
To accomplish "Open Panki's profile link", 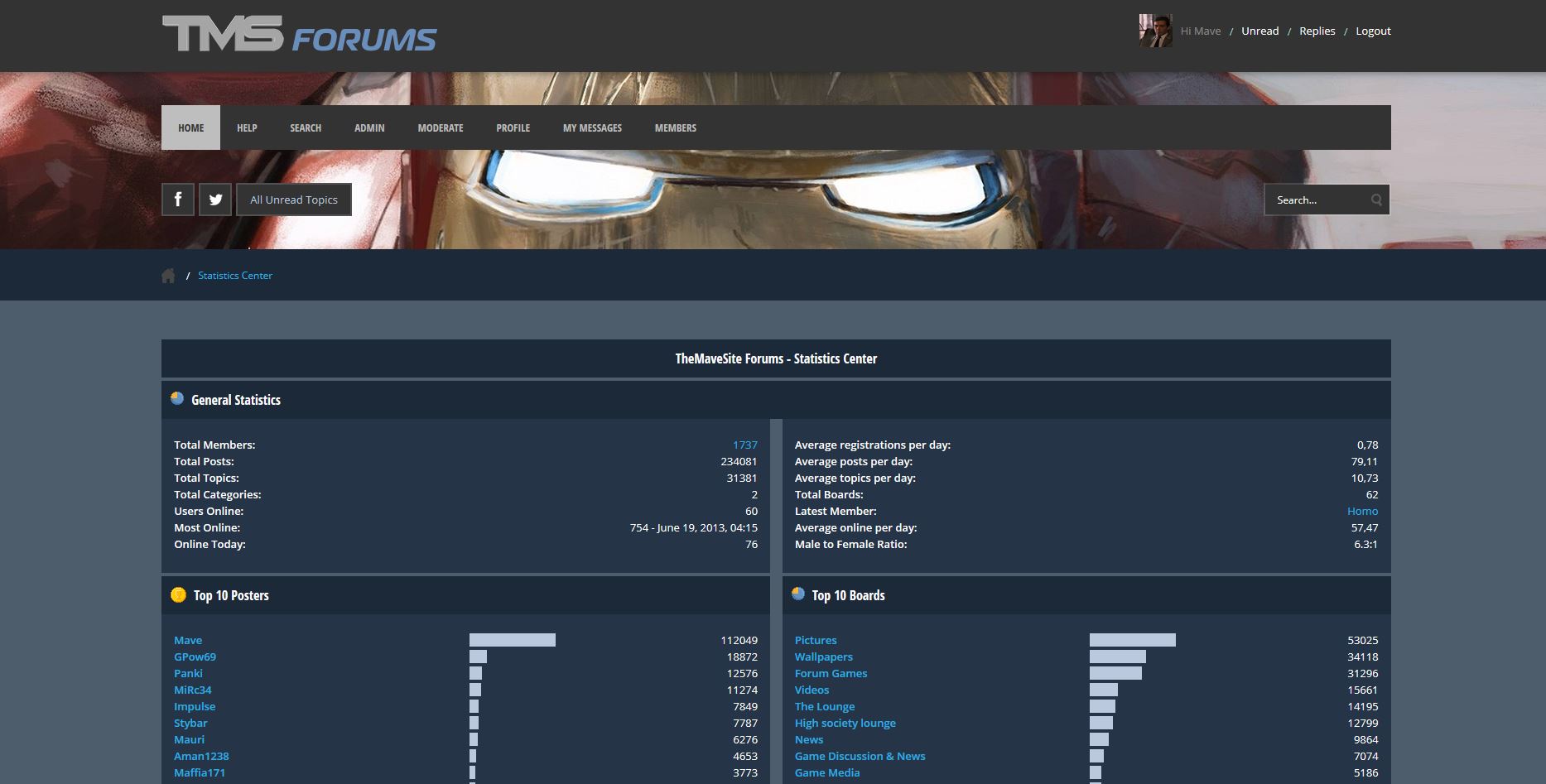I will (188, 673).
